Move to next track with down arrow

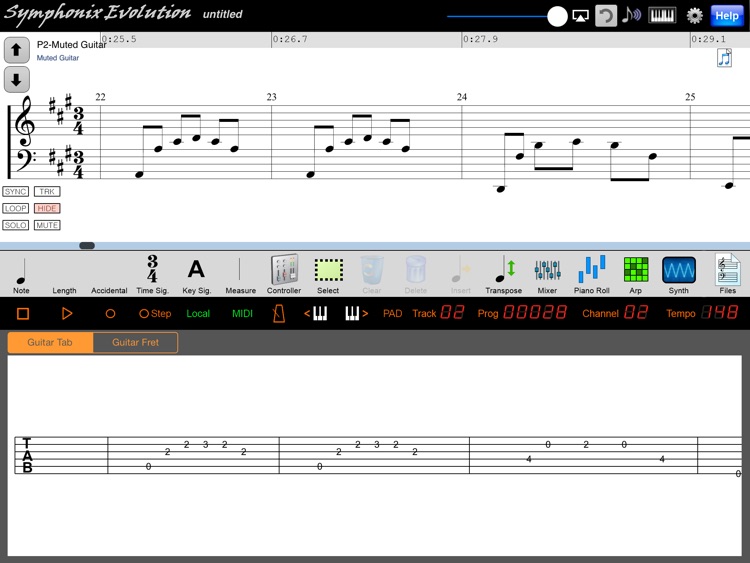click(x=17, y=79)
